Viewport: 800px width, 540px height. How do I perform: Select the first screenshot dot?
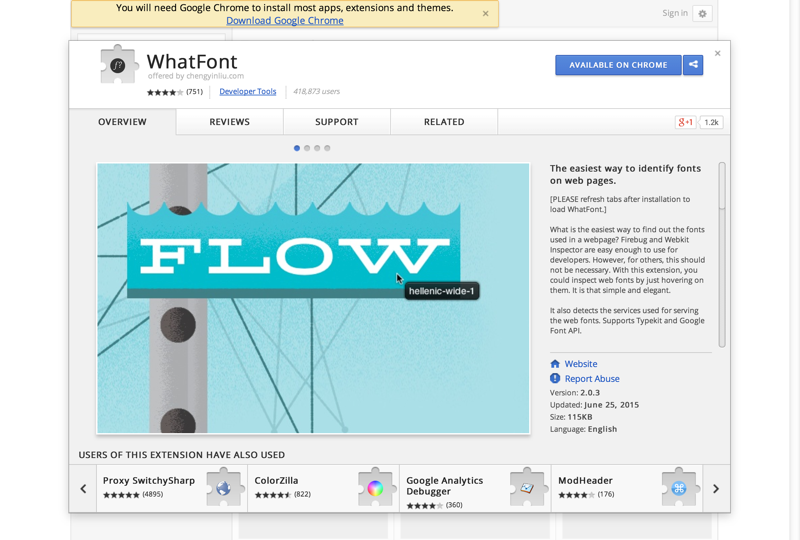click(297, 148)
